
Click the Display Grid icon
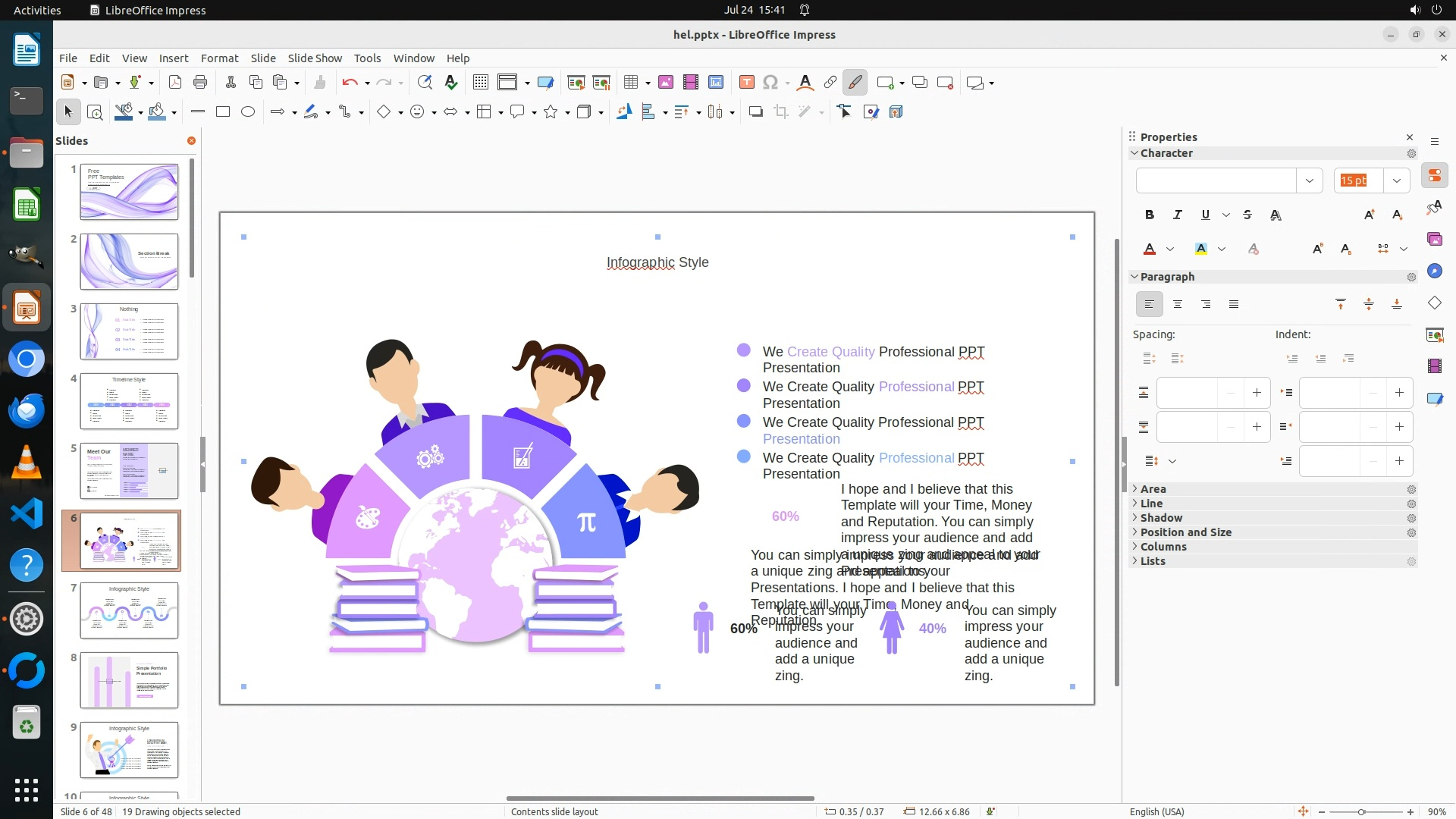[481, 83]
